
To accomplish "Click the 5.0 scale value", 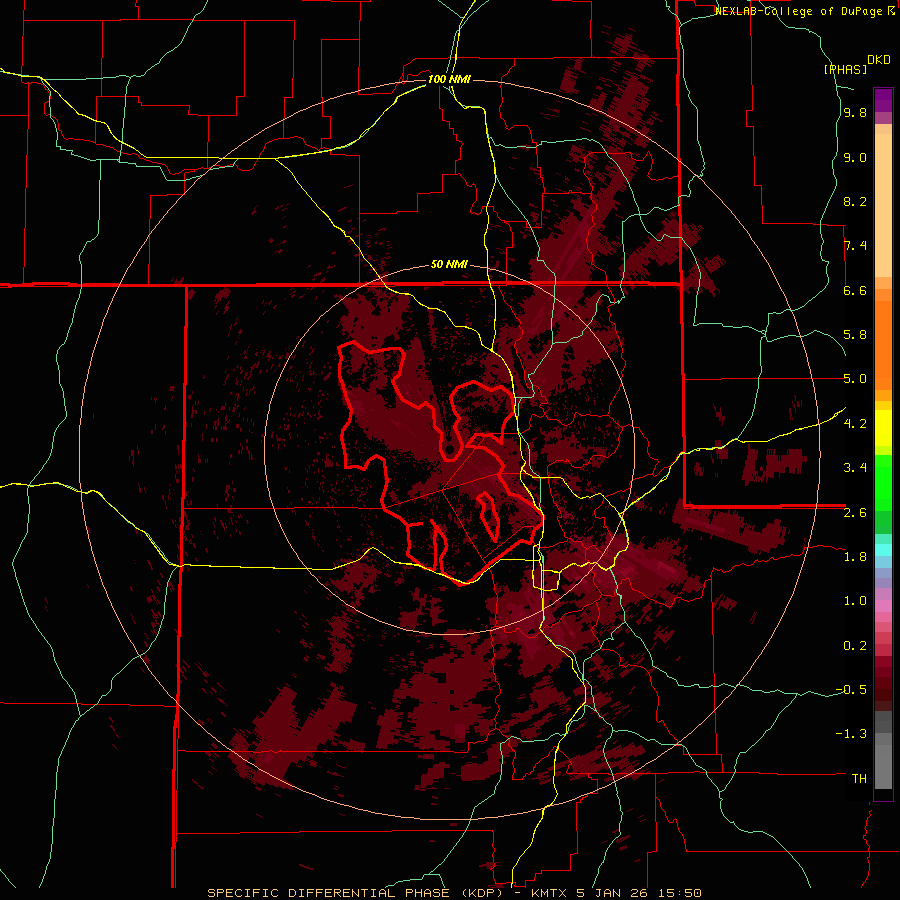I will tap(855, 379).
